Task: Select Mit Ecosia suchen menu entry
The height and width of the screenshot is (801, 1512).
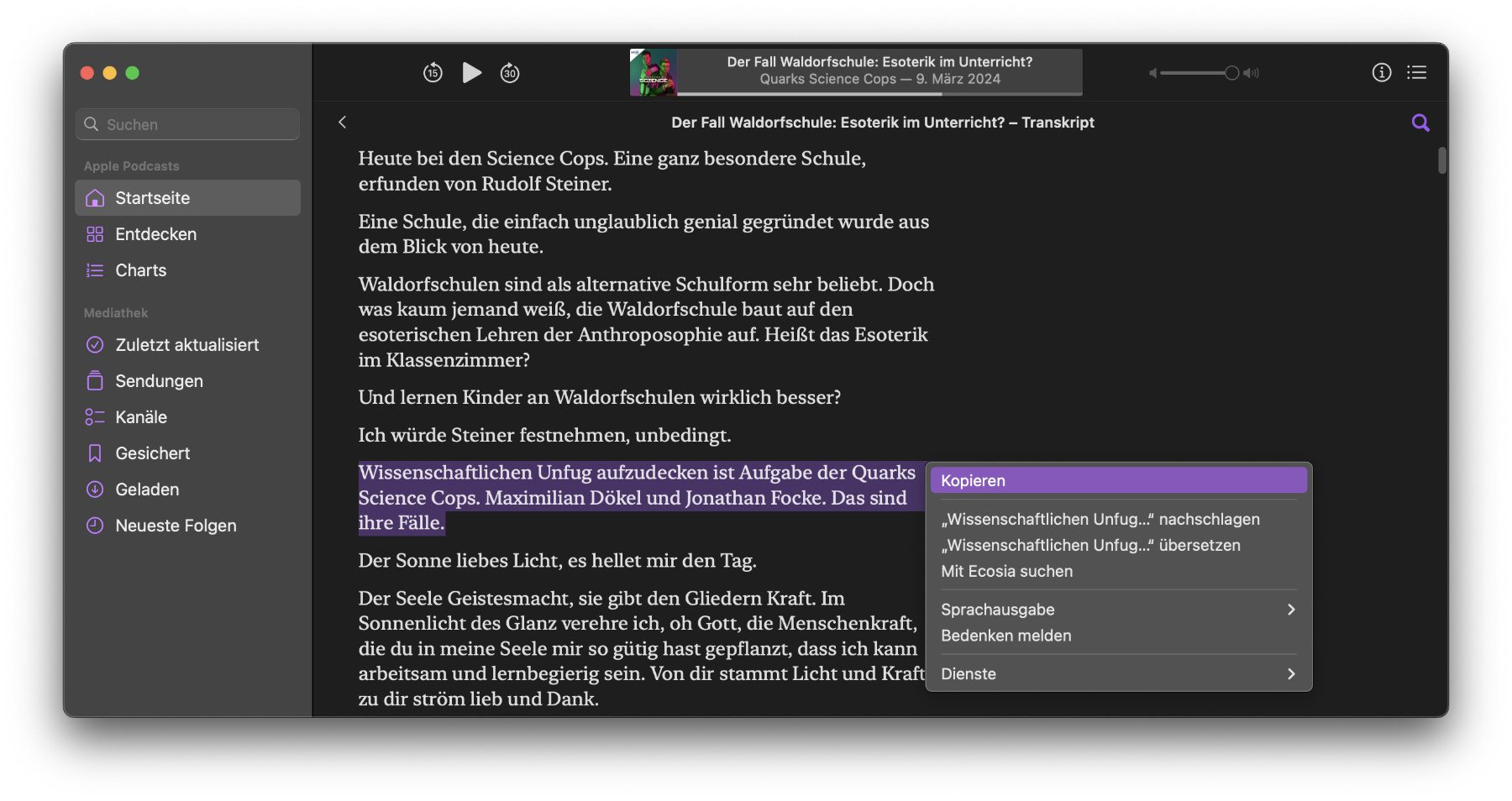Action: 1006,571
